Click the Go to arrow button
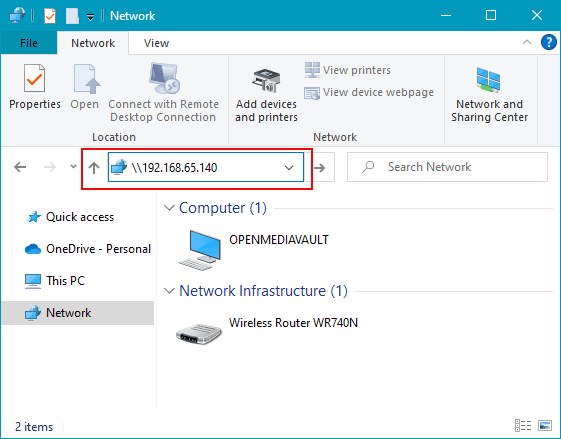The image size is (561, 439). 320,167
